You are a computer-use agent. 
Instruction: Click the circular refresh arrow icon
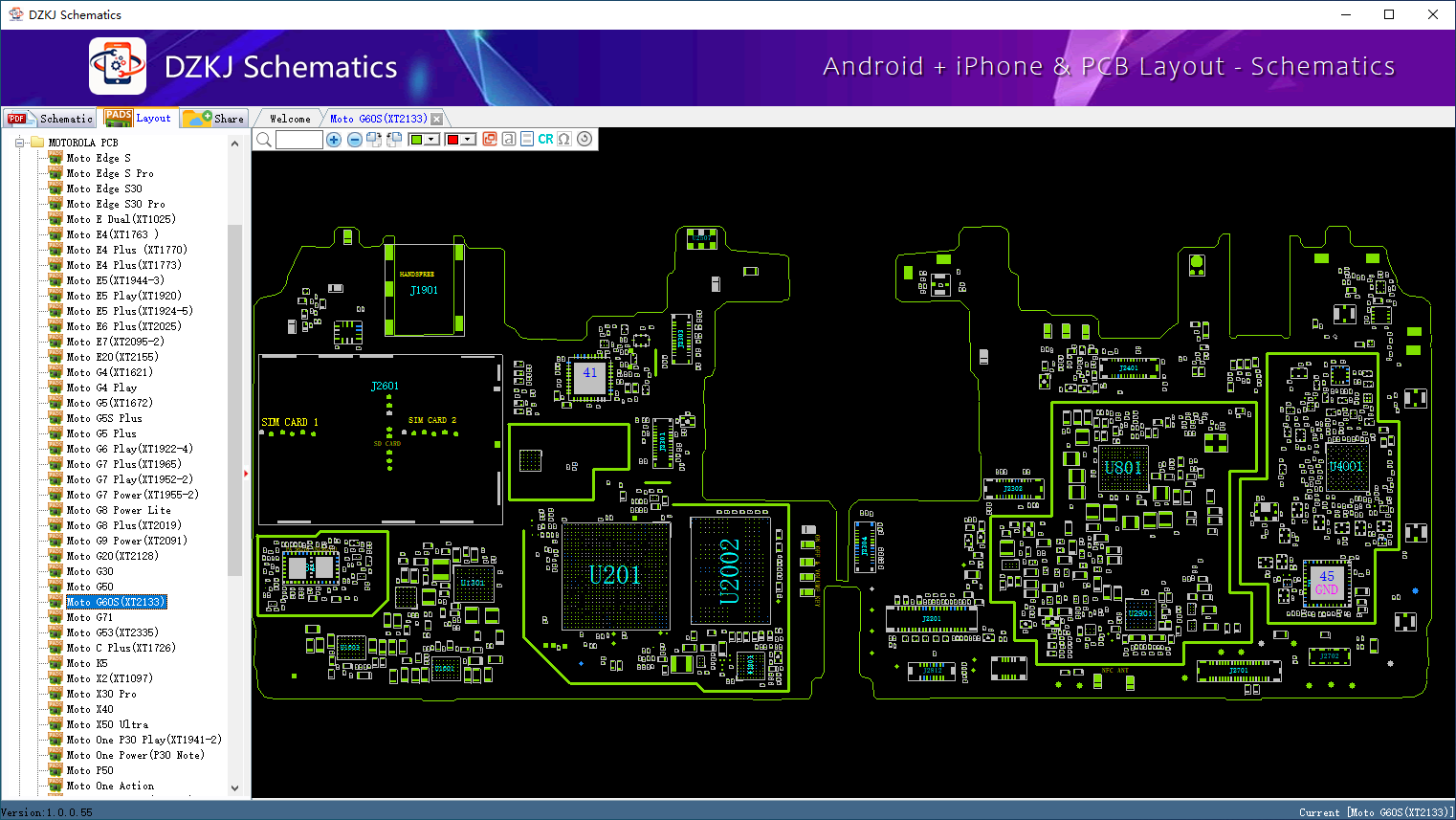point(585,139)
